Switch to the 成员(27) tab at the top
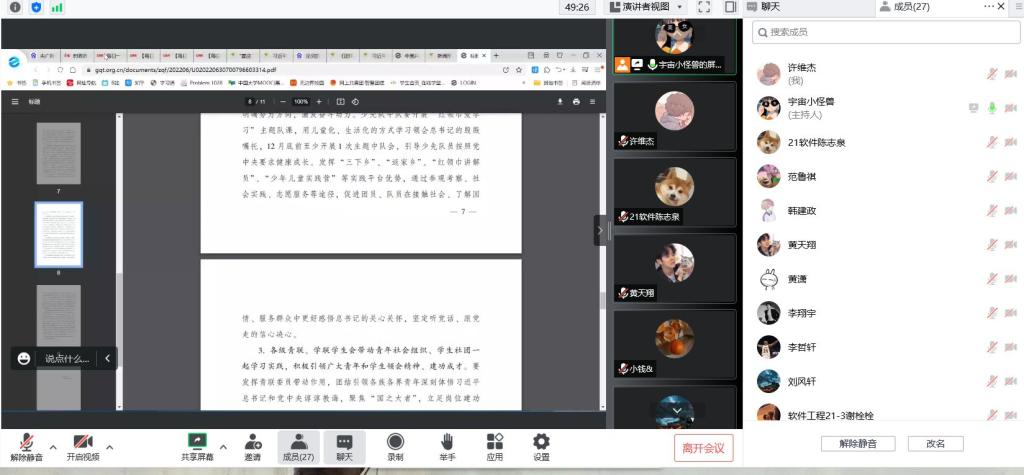The image size is (1024, 475). (904, 7)
